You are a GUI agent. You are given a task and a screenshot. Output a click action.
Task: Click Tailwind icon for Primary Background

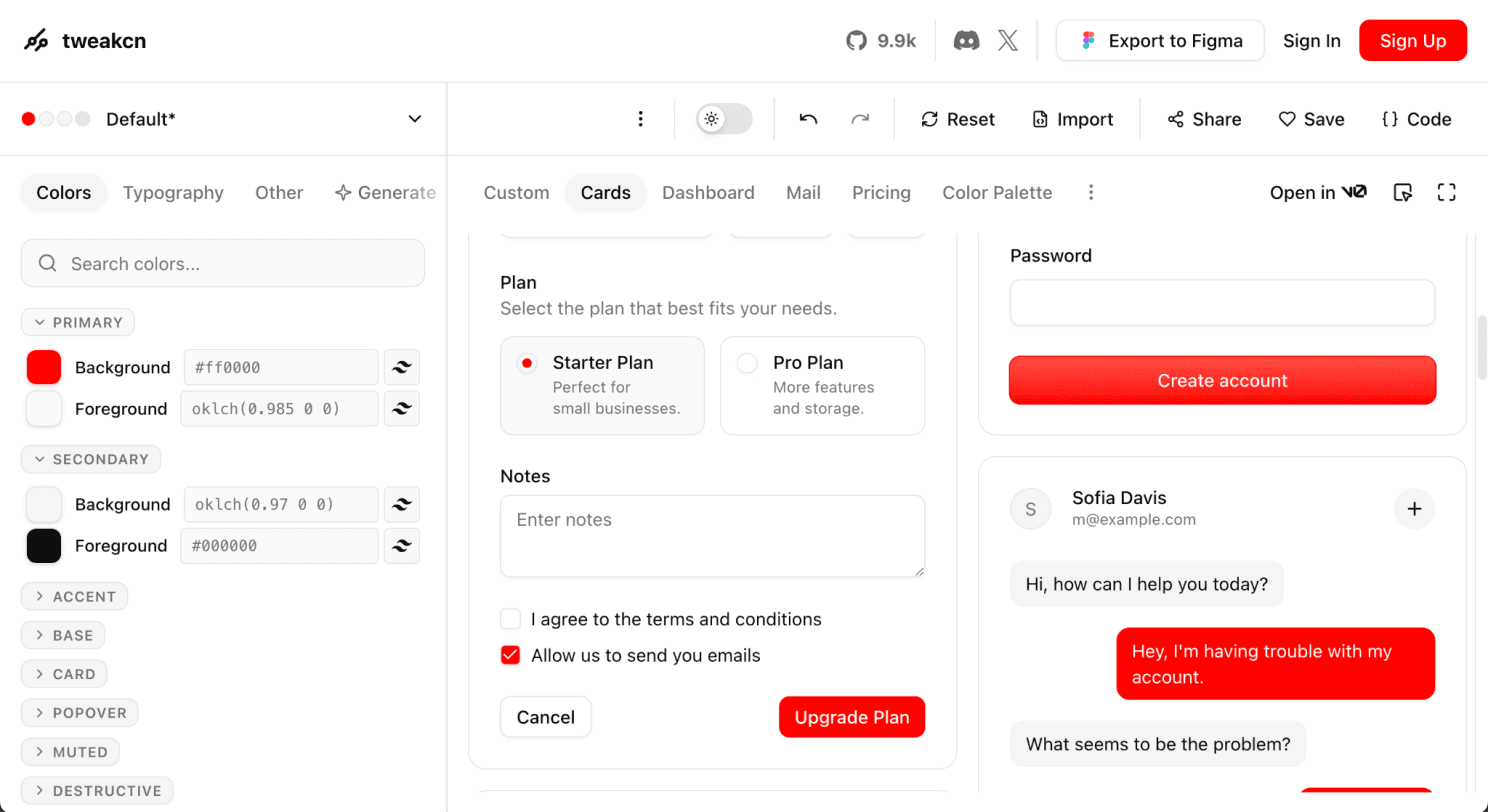[x=402, y=367]
